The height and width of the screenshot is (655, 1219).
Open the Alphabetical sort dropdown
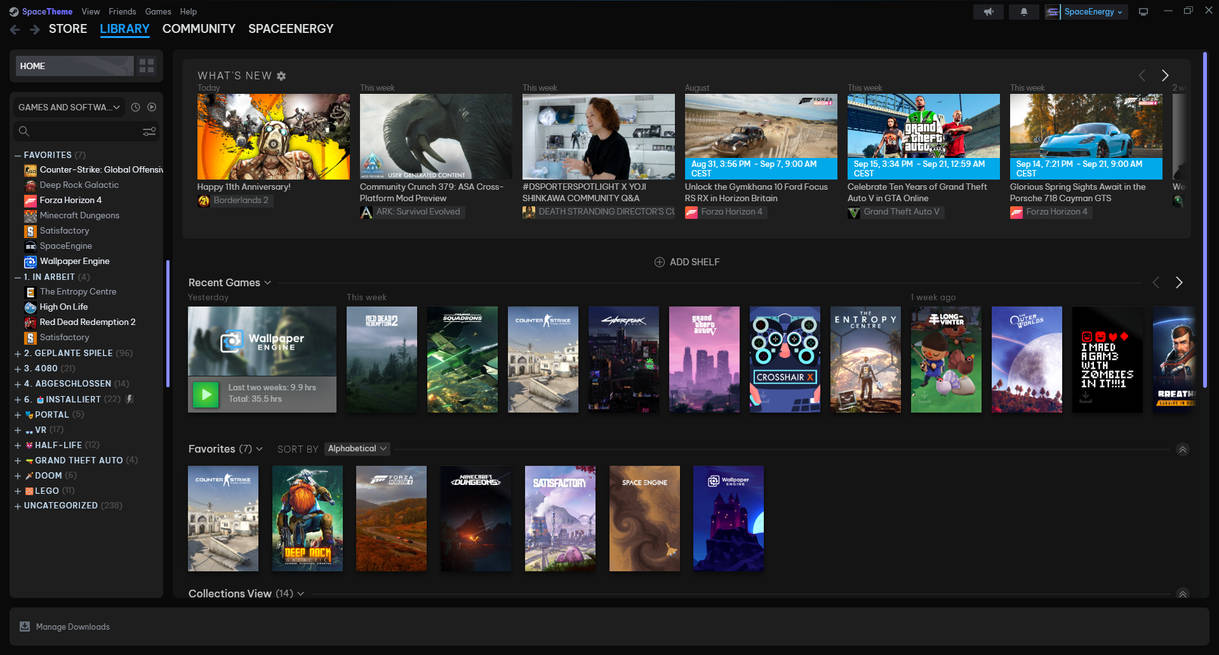click(x=357, y=448)
